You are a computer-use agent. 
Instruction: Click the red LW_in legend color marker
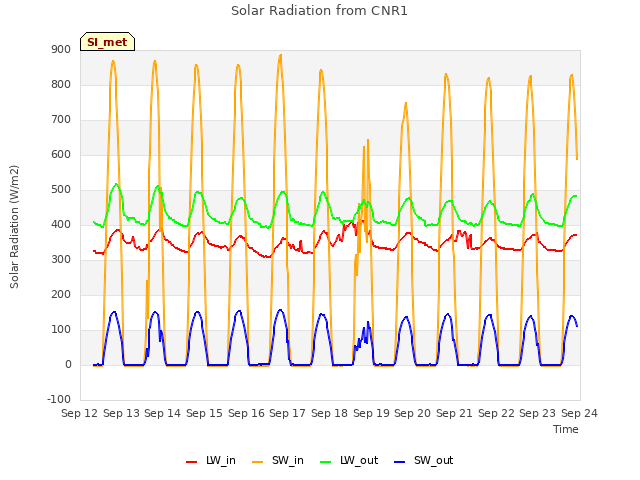click(191, 462)
